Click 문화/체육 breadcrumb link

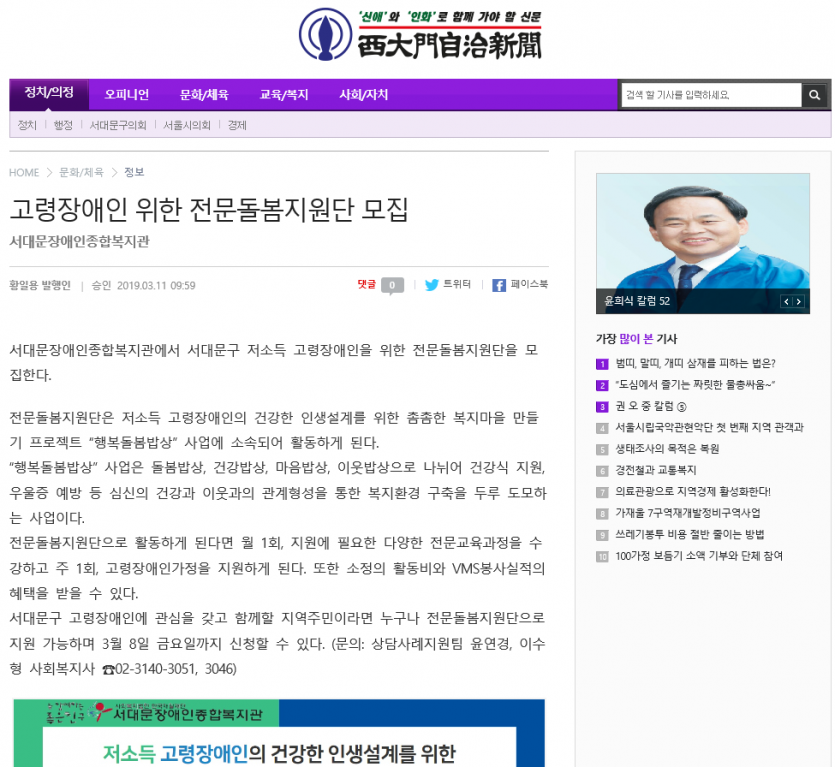81,173
